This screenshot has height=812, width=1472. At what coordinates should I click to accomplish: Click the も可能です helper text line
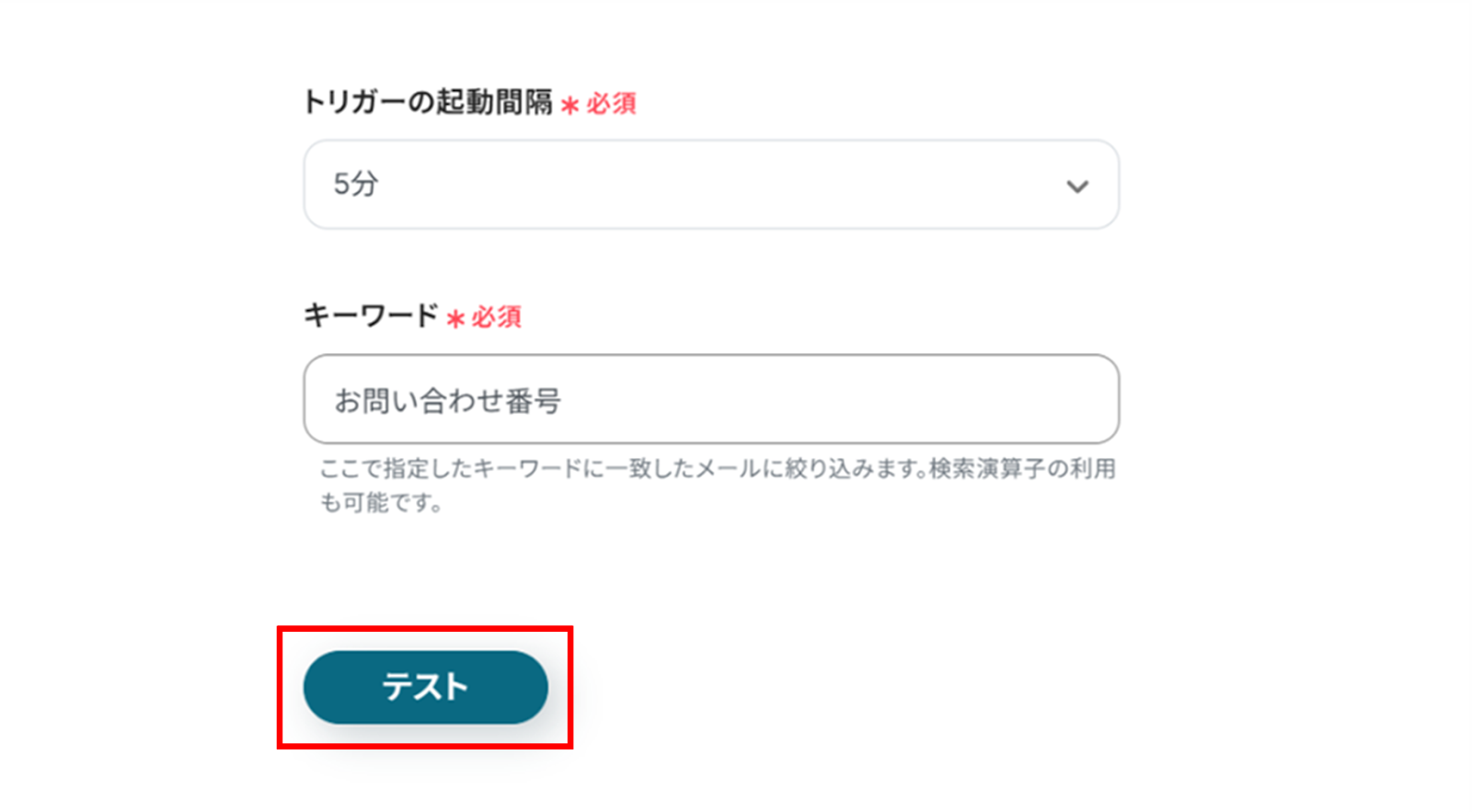(381, 503)
